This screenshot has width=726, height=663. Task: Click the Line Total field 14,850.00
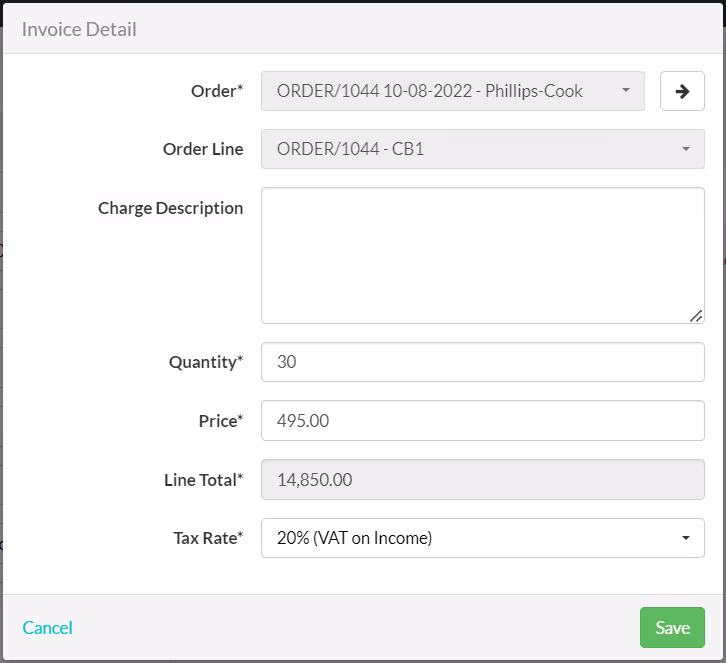[x=482, y=480]
